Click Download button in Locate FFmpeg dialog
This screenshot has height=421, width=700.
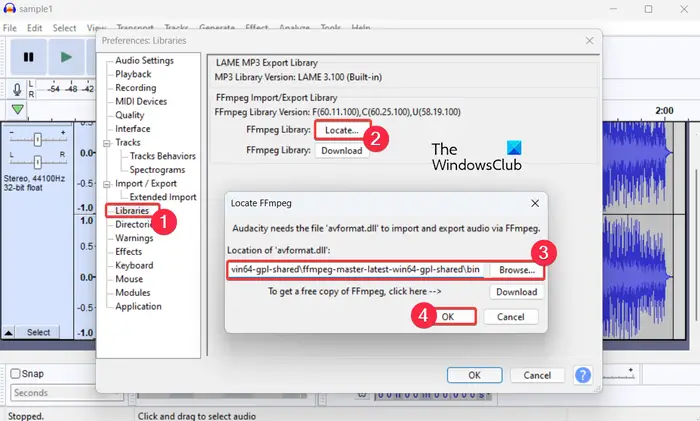pyautogui.click(x=517, y=292)
